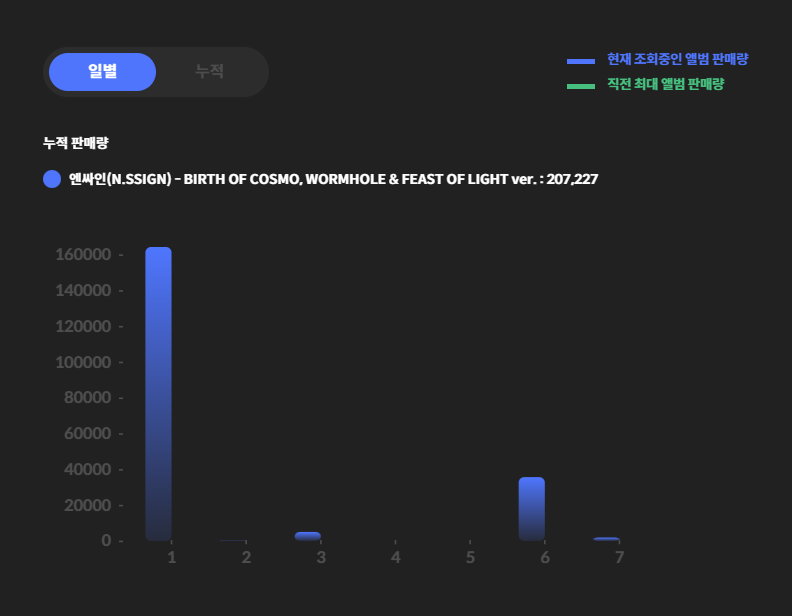
Task: Click the 100000 y-axis label
Action: click(83, 362)
